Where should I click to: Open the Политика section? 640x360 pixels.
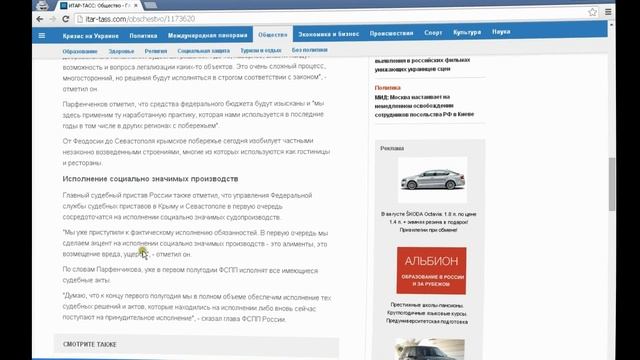click(x=143, y=36)
